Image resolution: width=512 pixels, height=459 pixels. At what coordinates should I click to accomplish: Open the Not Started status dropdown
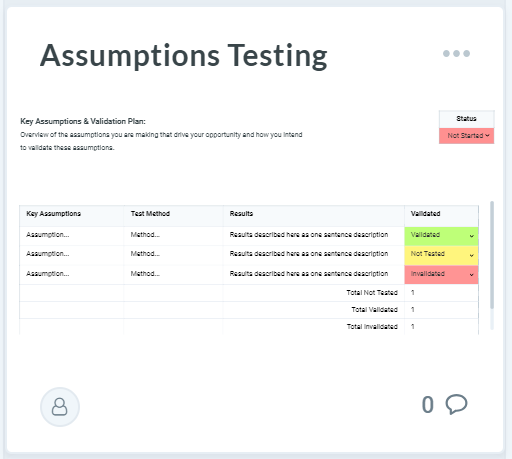[466, 136]
